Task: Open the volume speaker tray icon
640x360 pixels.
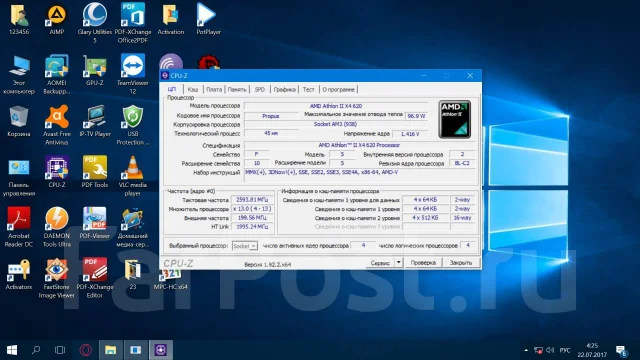Action: (550, 350)
